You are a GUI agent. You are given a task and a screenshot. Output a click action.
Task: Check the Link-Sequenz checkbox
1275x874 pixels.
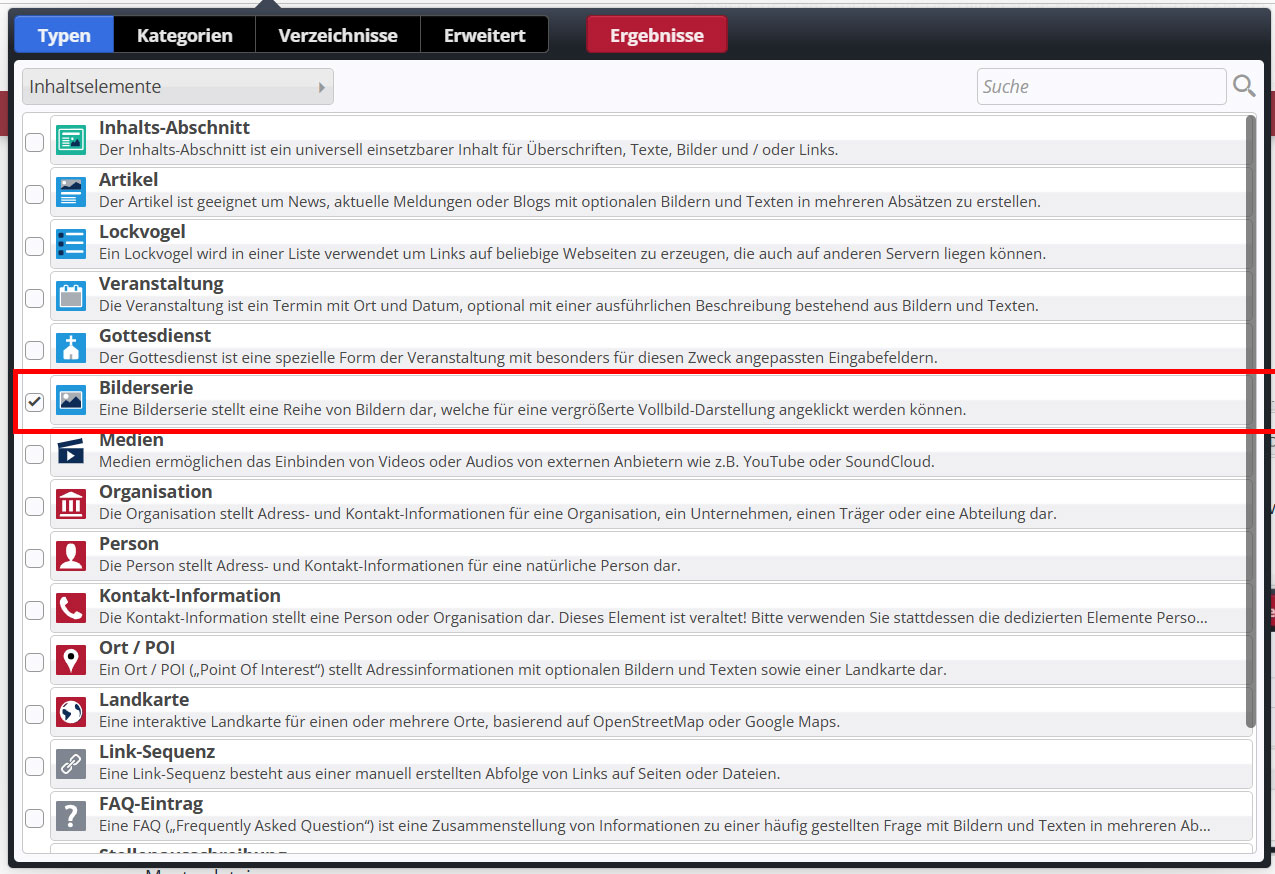pyautogui.click(x=34, y=766)
